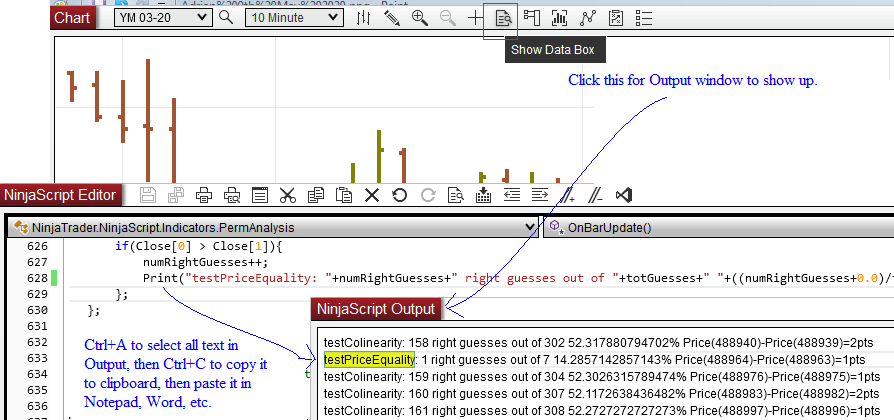The width and height of the screenshot is (894, 420).
Task: Open print preview in NinjaScript Editor
Action: (x=232, y=195)
